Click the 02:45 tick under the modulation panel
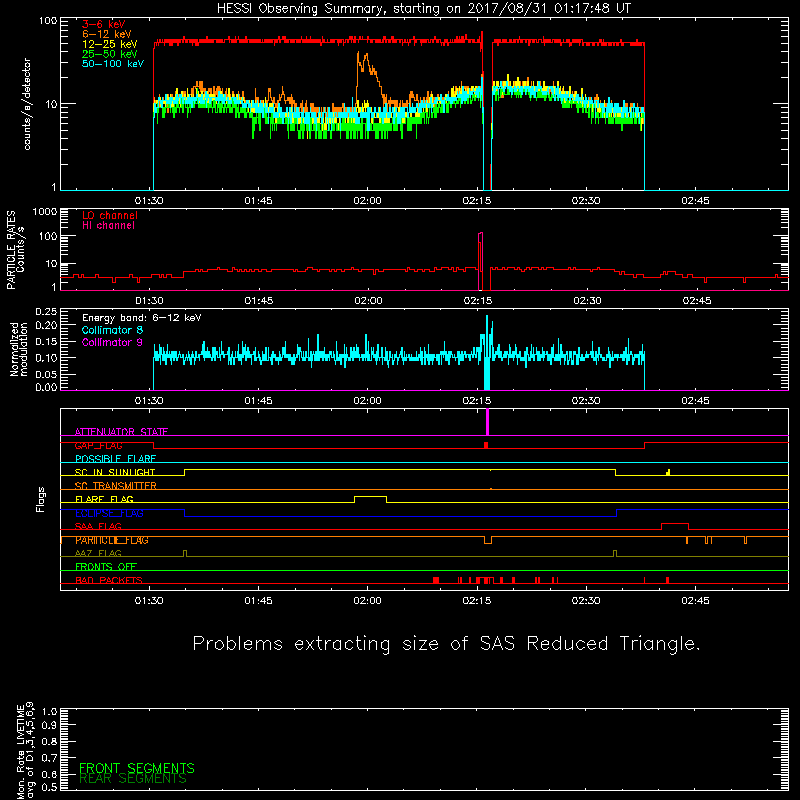The width and height of the screenshot is (800, 800). tap(695, 401)
